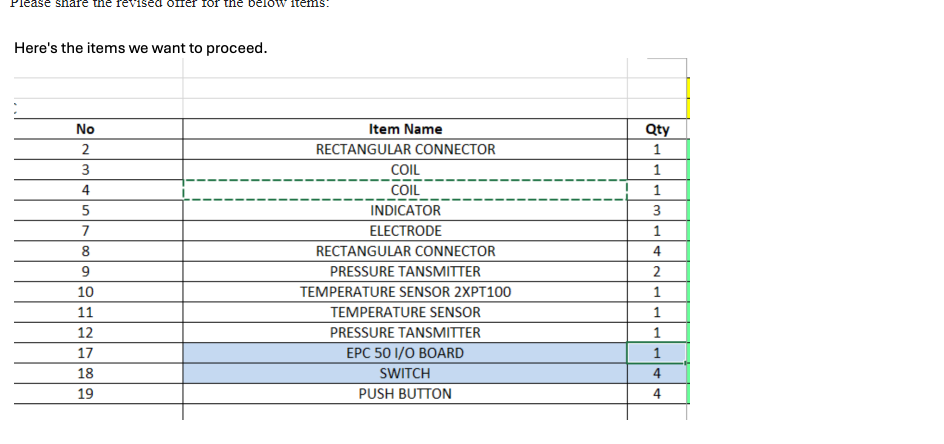
Task: Click the row number 19 cell
Action: [x=85, y=394]
